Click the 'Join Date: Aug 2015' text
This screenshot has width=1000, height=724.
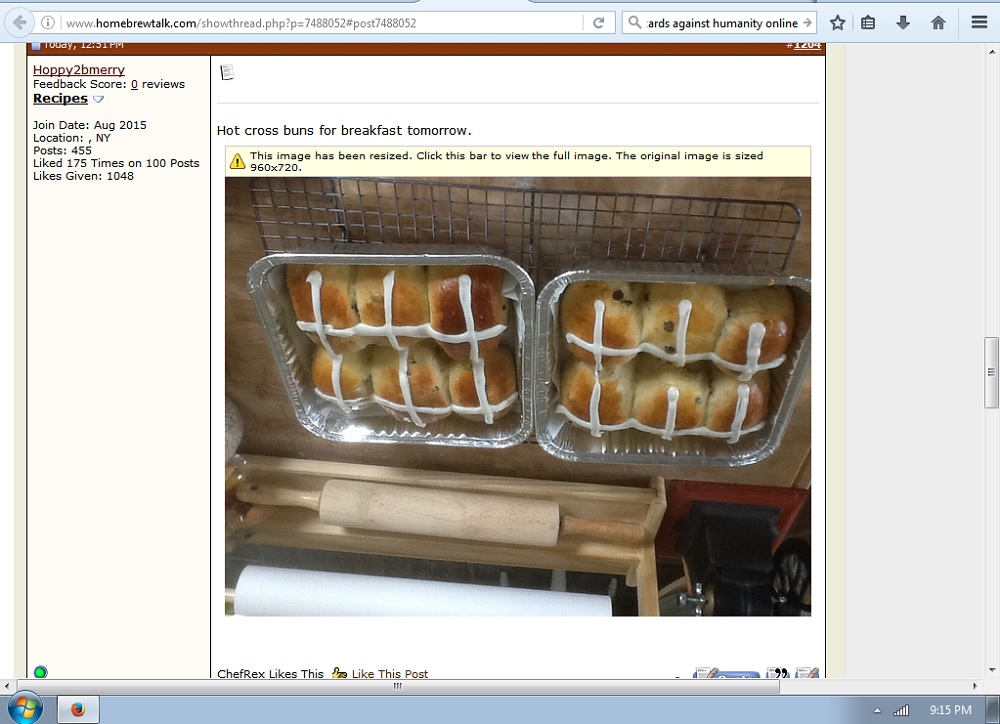pos(90,125)
